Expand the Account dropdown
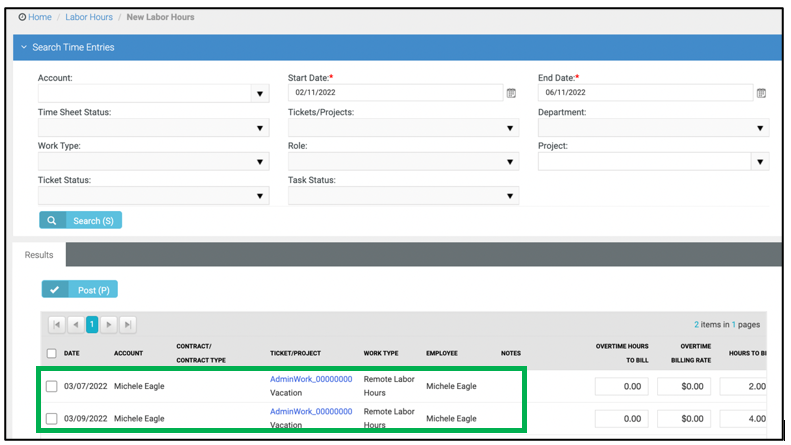Screen dimensions: 791x445 pos(260,94)
